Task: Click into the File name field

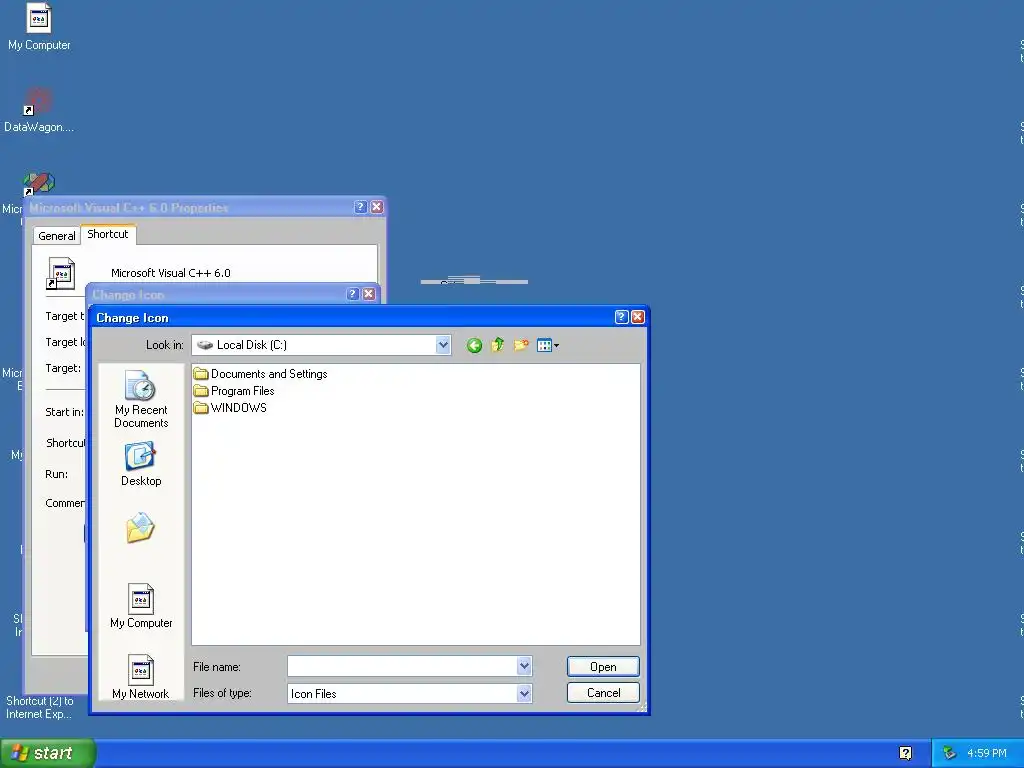Action: (x=402, y=666)
